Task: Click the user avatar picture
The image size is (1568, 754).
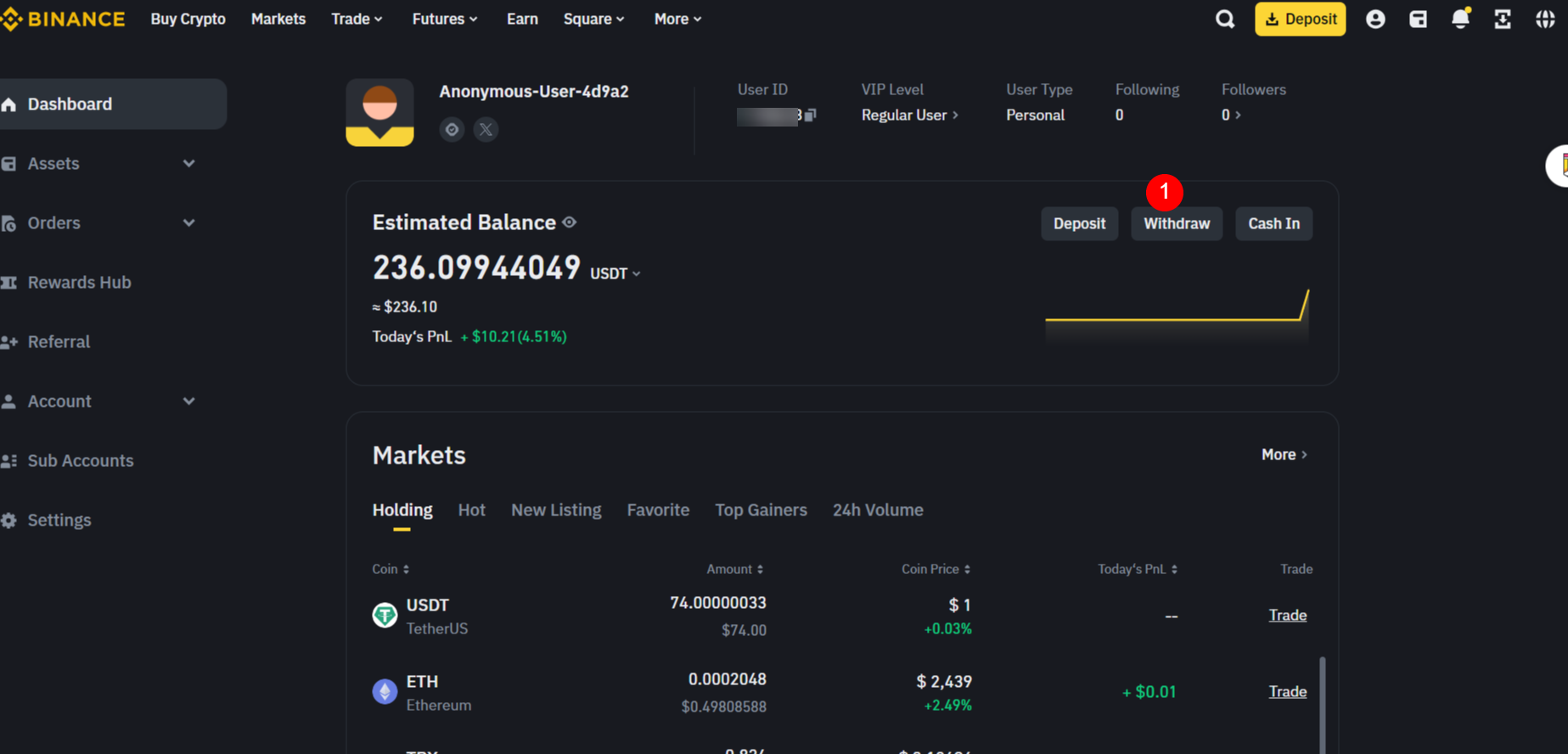Action: click(x=379, y=113)
